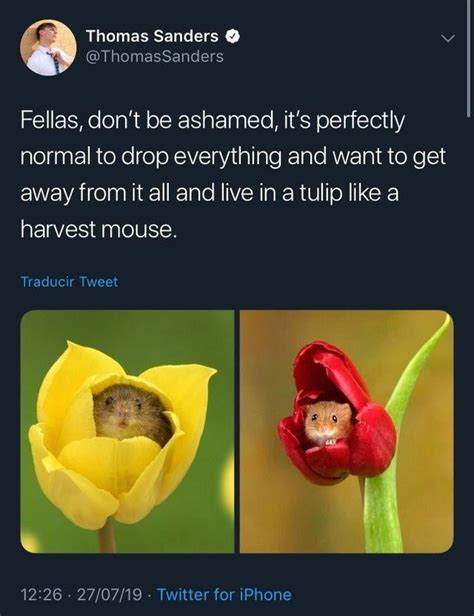Screen dimensions: 474x616
Task: Select the tweet text about harvest mouse
Action: tap(233, 175)
